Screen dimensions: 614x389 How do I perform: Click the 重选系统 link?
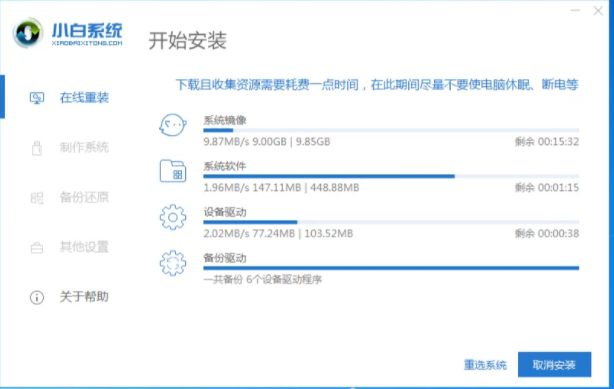[485, 365]
